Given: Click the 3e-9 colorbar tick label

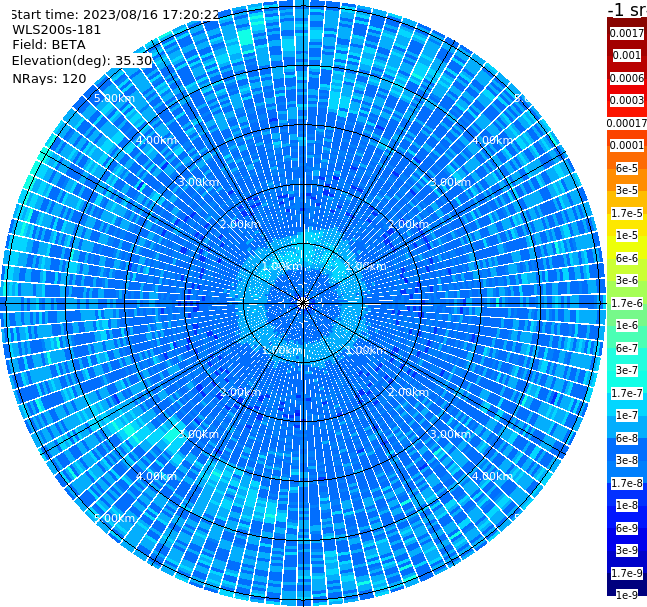Looking at the screenshot, I should tap(627, 550).
